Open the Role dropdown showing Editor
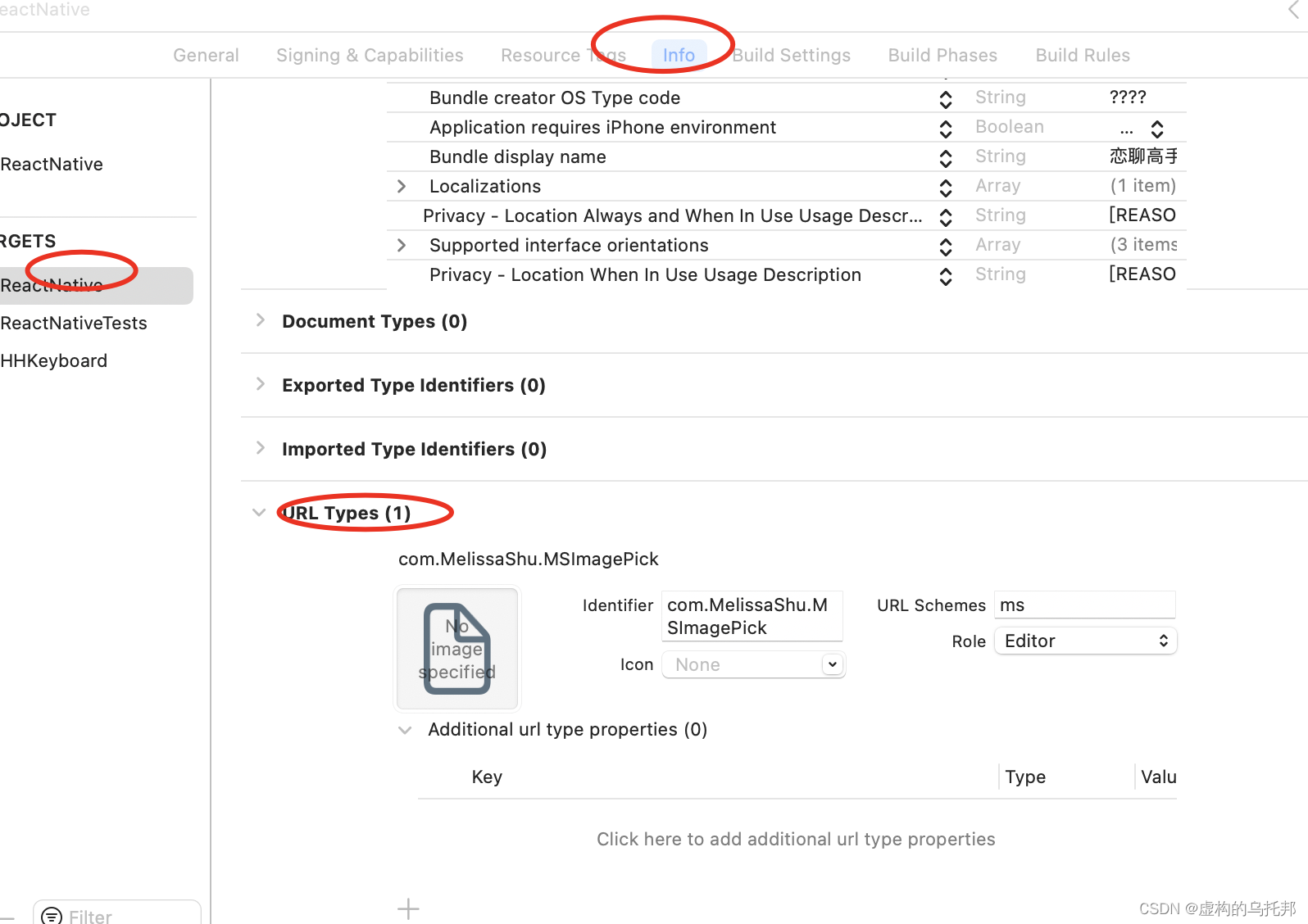This screenshot has height=924, width=1308. (1086, 641)
